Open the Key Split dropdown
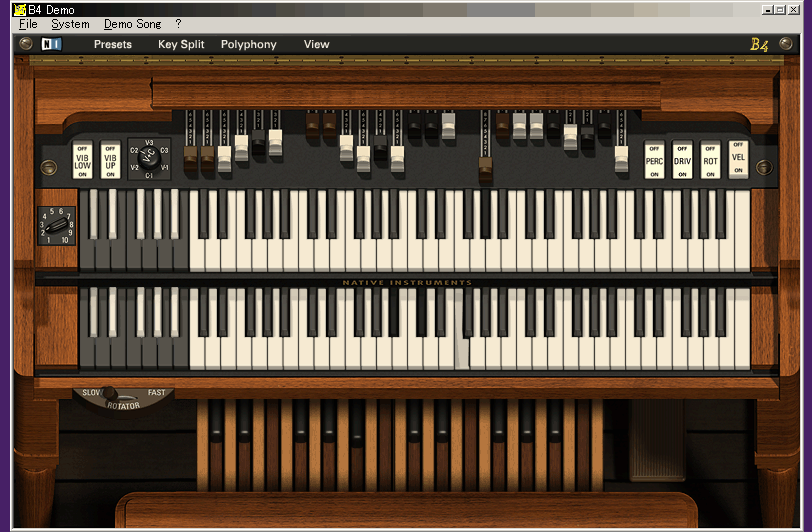This screenshot has width=812, height=532. [x=181, y=45]
